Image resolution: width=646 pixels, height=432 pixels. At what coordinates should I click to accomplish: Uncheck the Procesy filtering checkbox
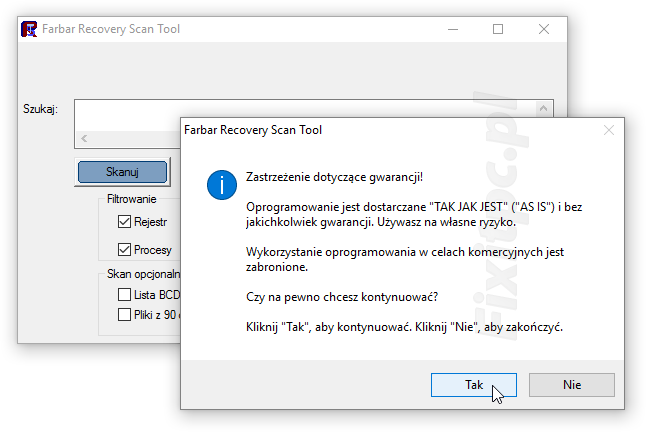124,249
